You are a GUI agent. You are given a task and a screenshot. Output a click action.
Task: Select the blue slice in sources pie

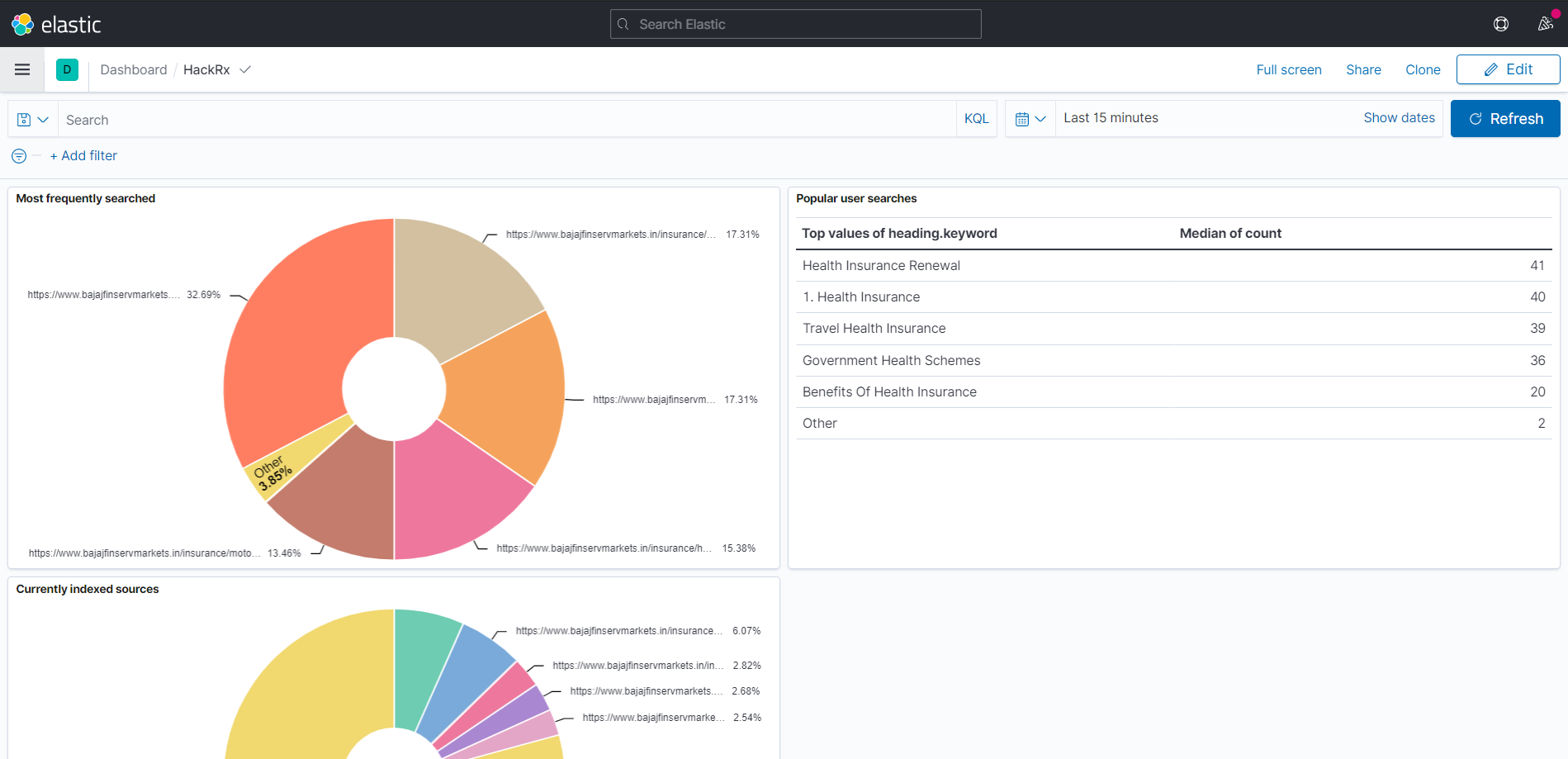click(467, 681)
